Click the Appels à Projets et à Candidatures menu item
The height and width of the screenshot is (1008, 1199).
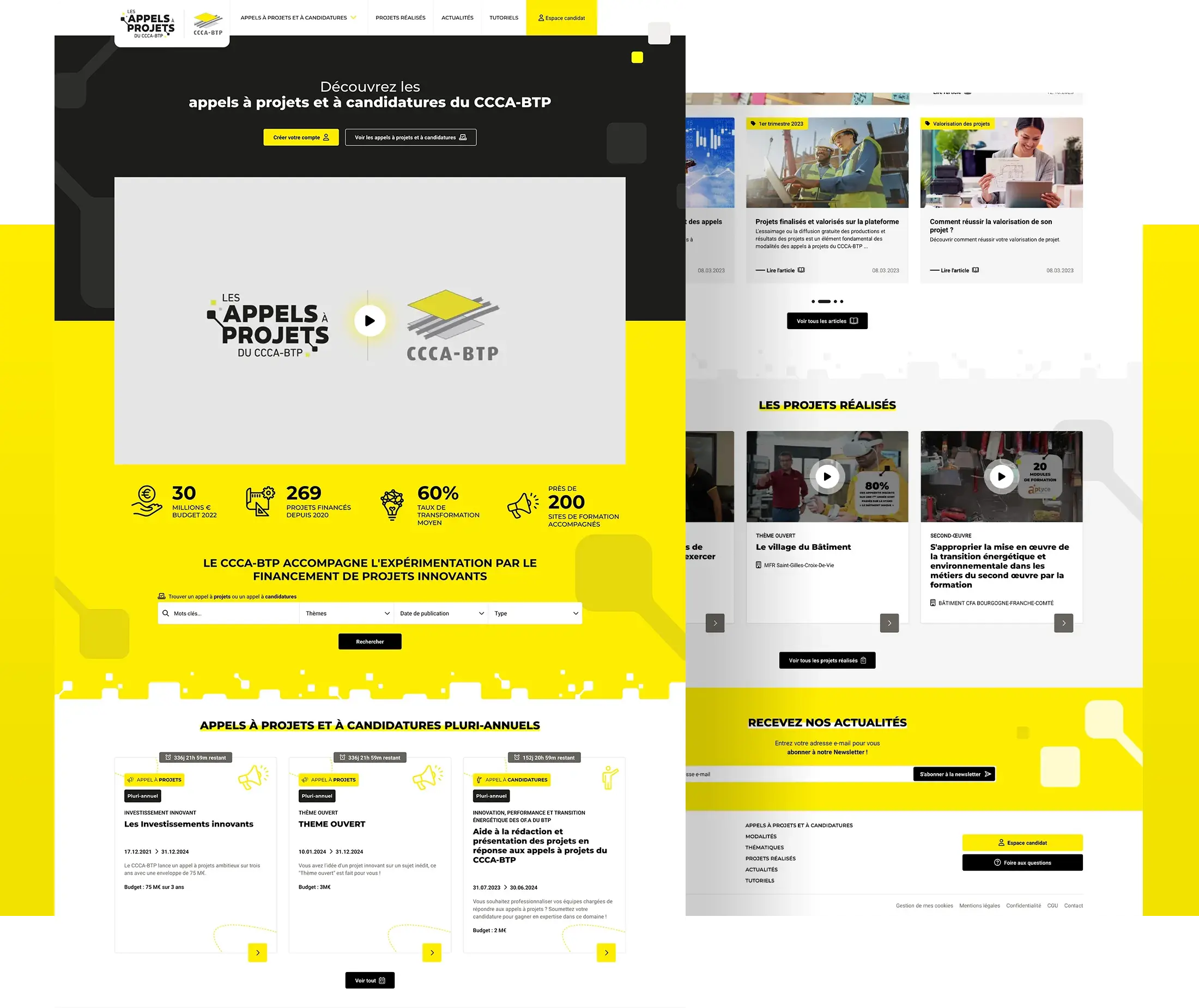coord(295,18)
